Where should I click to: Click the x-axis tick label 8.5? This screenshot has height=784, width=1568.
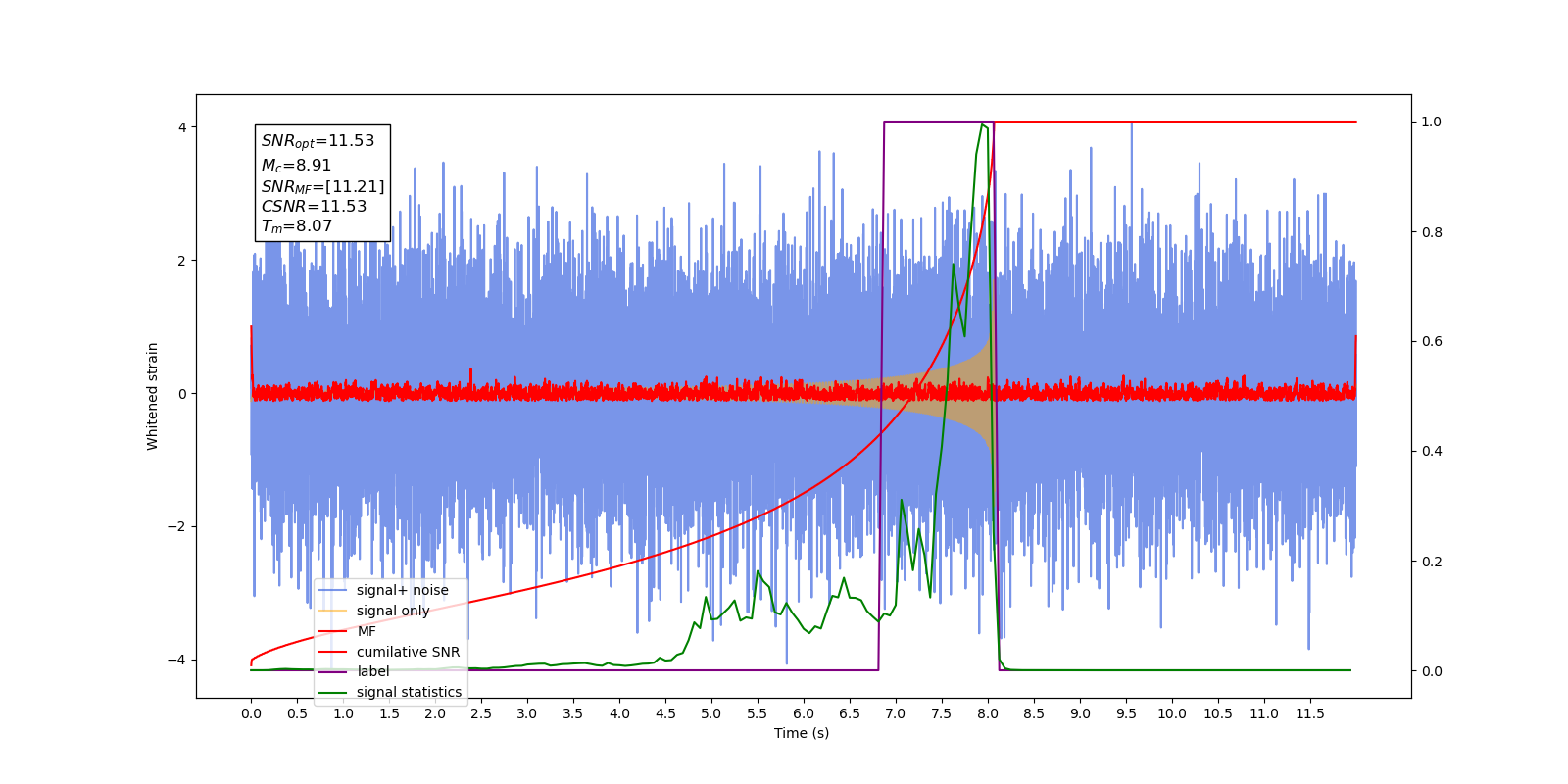tap(1034, 713)
